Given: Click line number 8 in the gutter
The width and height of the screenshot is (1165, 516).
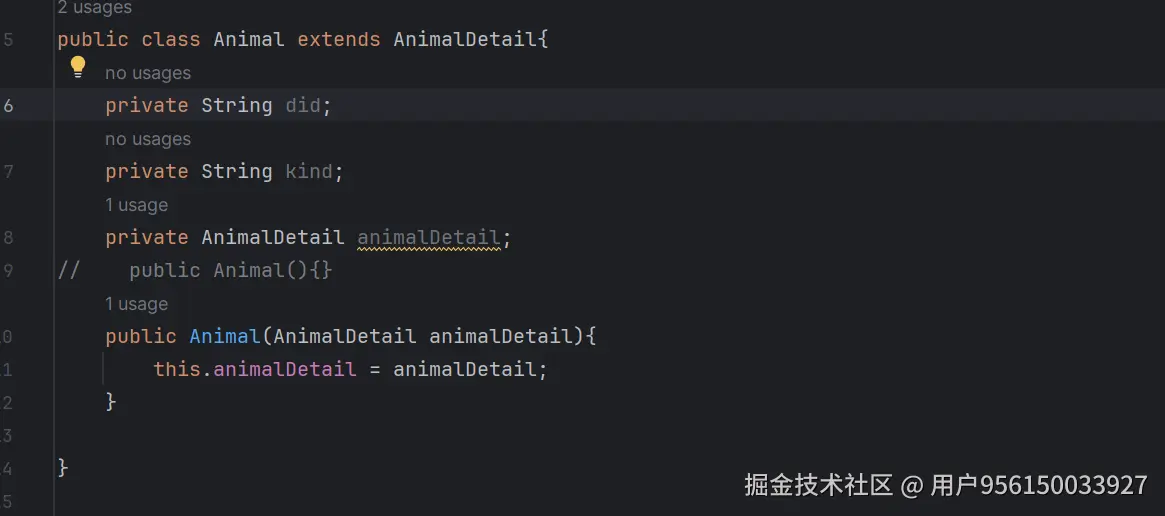Looking at the screenshot, I should (9, 238).
